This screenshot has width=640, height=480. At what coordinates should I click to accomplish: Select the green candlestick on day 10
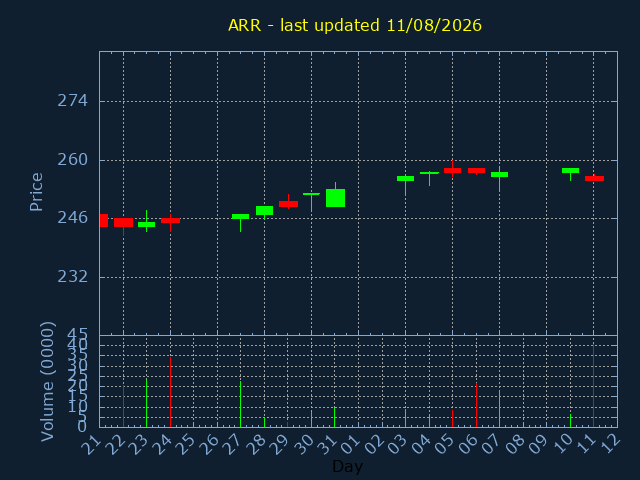coord(570,171)
